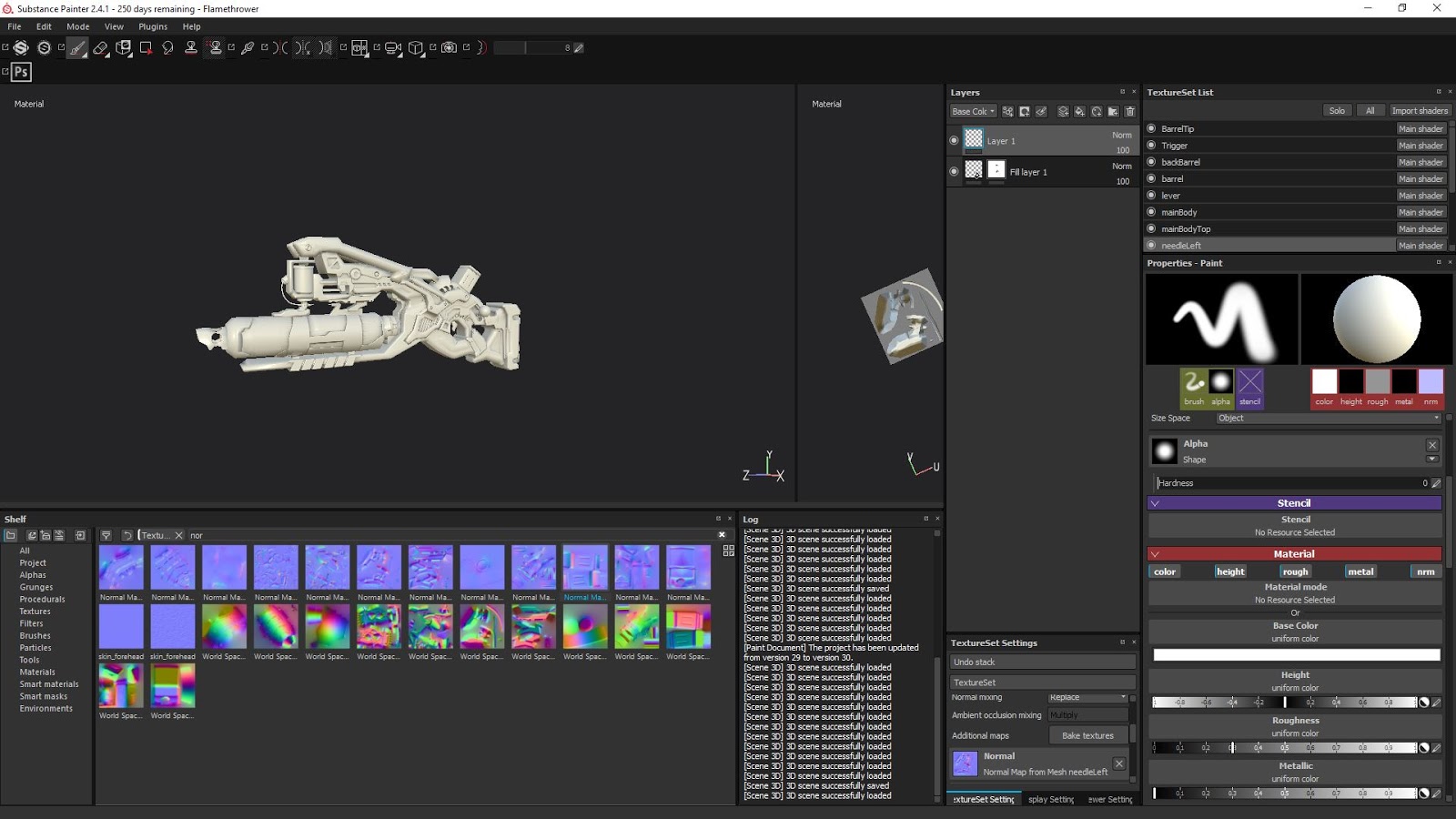
Task: Click the Import shaders button
Action: tap(1419, 111)
